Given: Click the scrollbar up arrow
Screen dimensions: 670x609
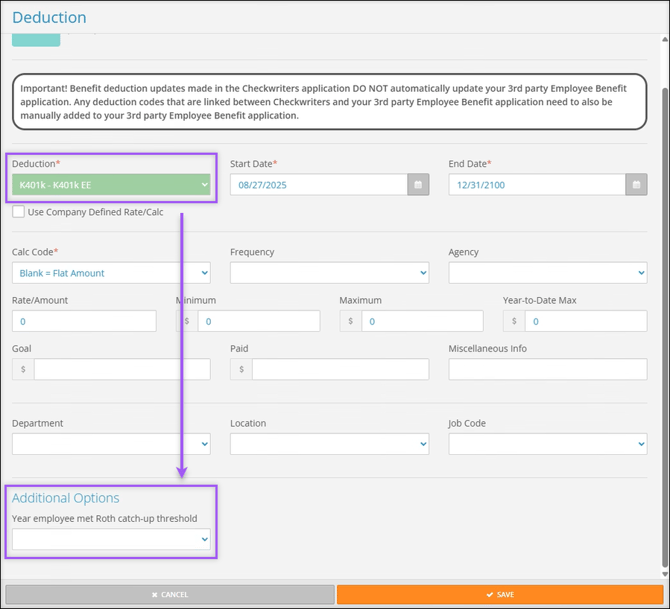Looking at the screenshot, I should [665, 39].
